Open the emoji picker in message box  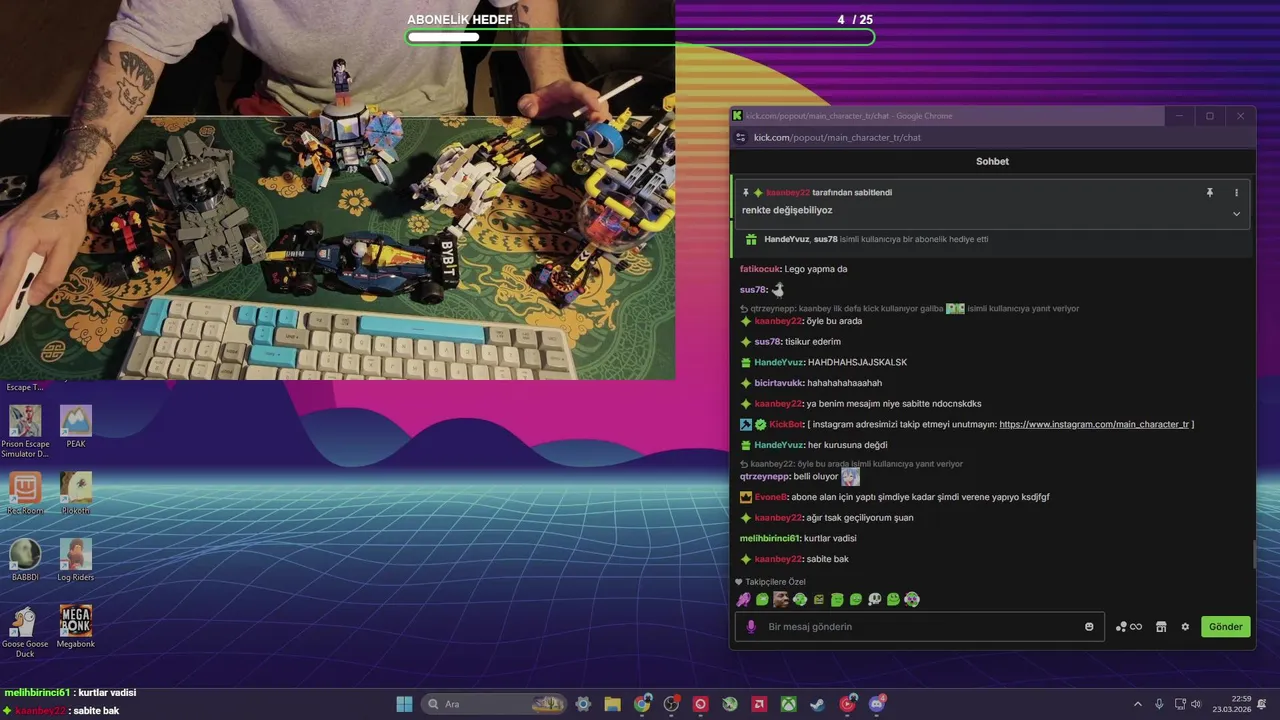tap(1089, 627)
